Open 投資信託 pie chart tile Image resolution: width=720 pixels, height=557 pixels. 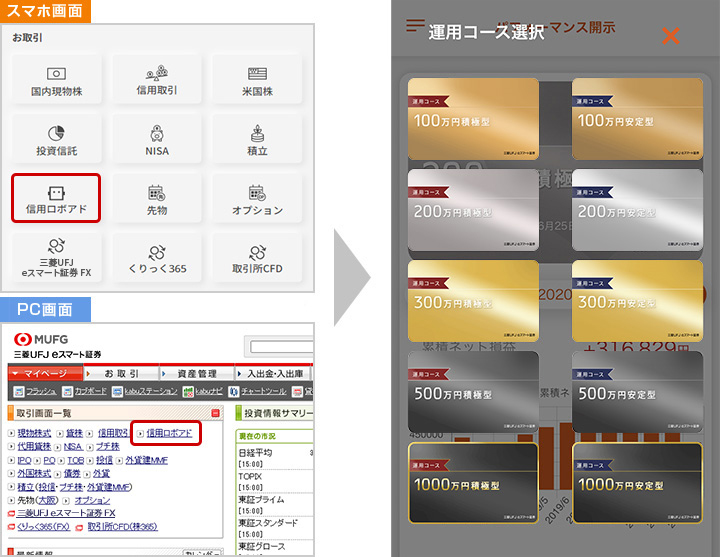coord(56,139)
